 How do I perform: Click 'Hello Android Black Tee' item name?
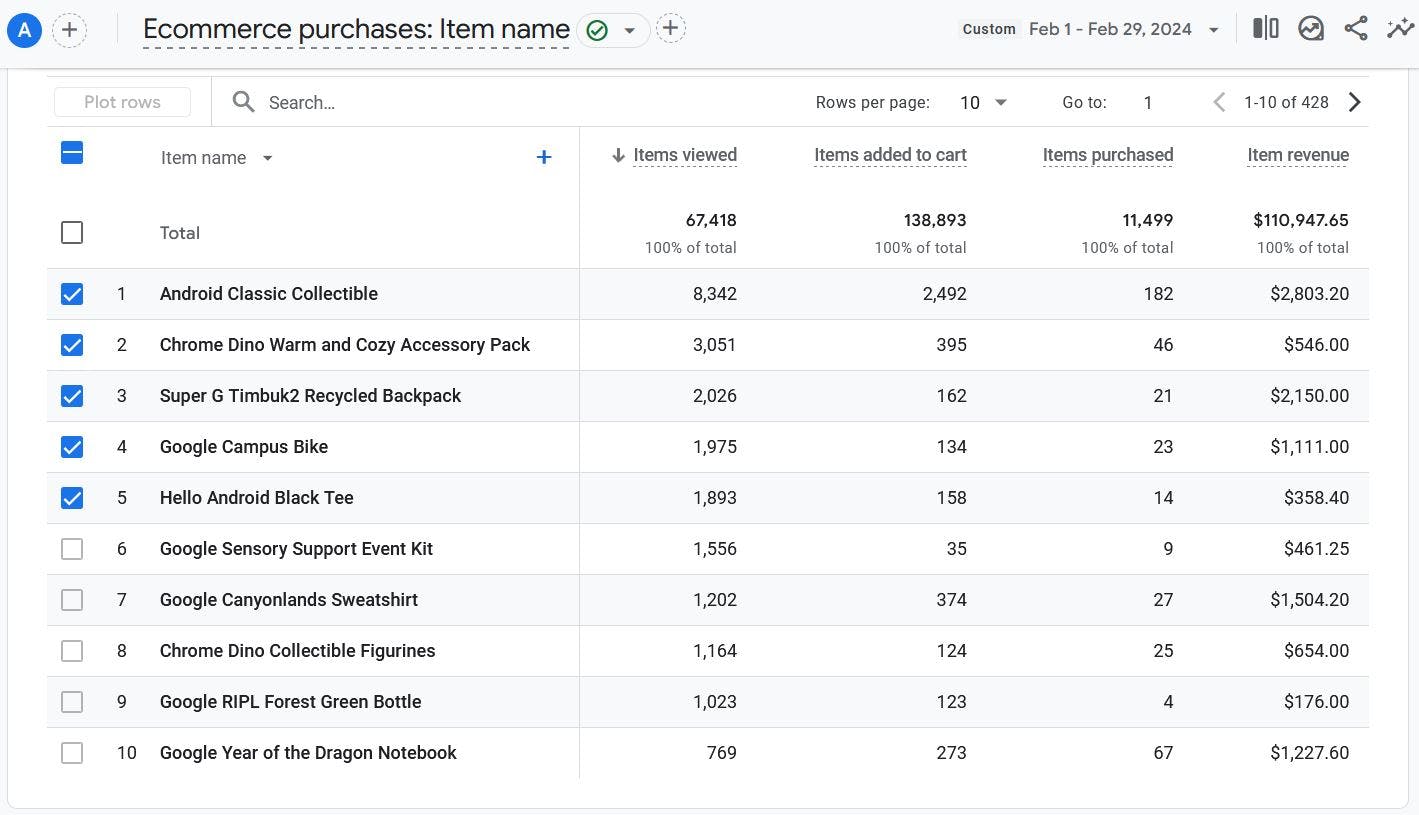point(257,498)
